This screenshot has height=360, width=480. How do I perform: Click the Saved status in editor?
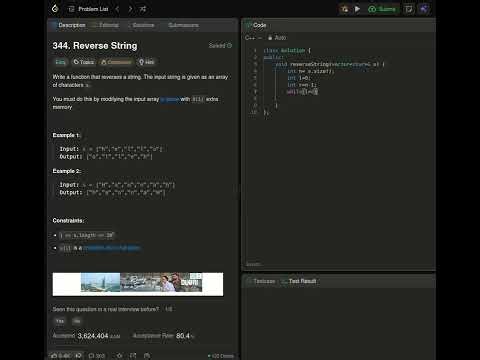(x=253, y=264)
